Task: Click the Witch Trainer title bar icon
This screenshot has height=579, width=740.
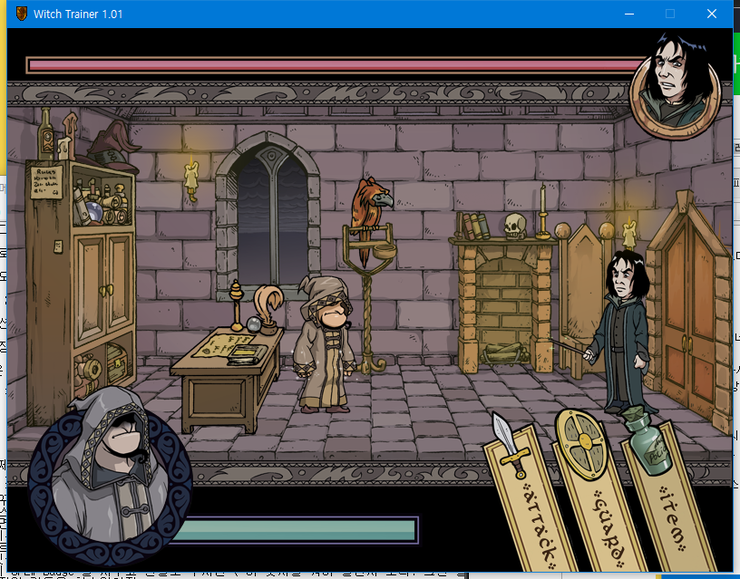Action: 21,14
